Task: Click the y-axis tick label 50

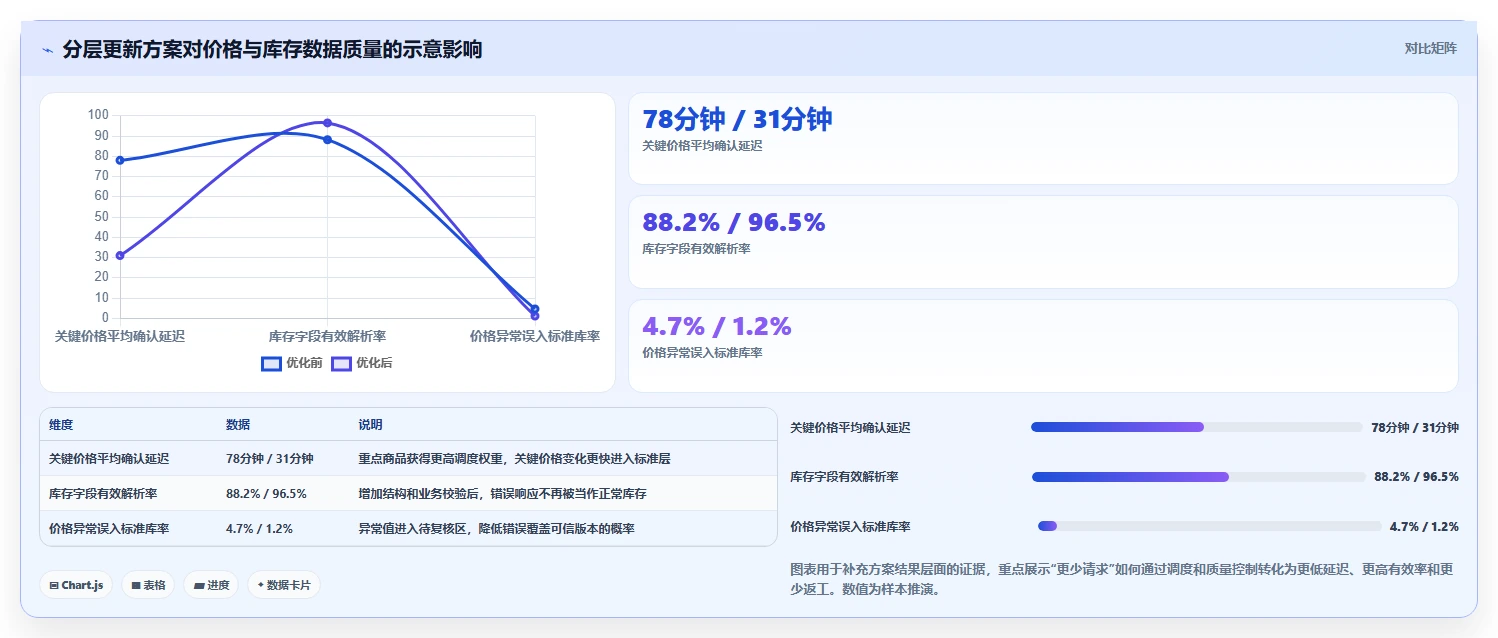Action: point(101,217)
